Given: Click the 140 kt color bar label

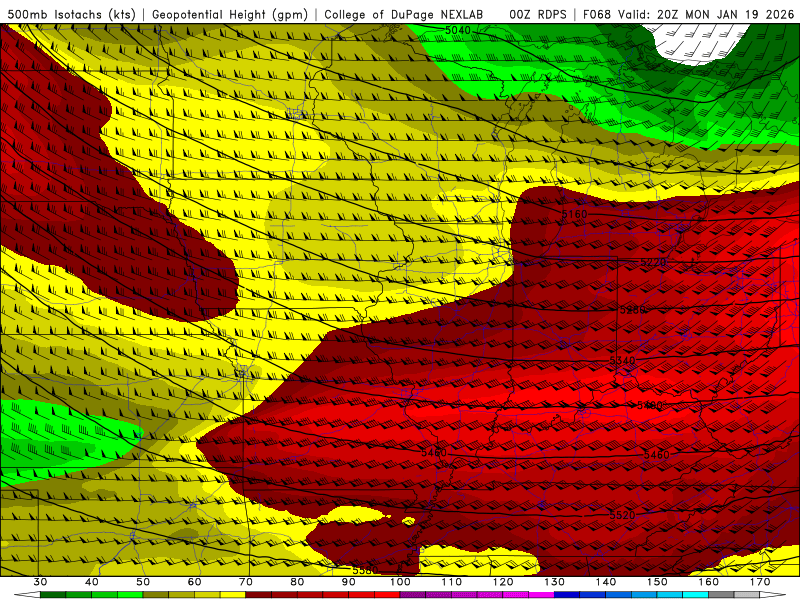Looking at the screenshot, I should [x=606, y=582].
